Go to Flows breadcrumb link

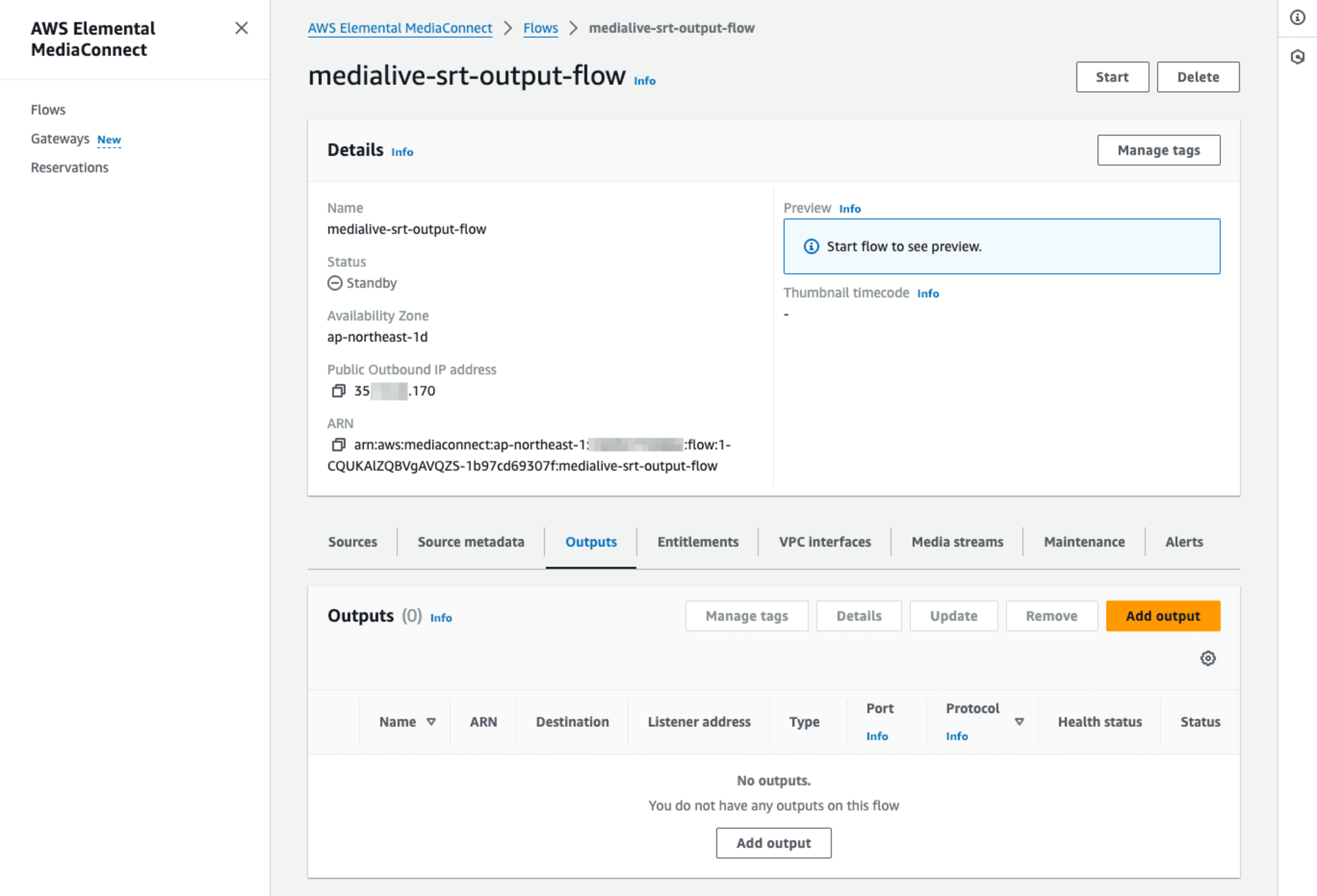coord(541,28)
